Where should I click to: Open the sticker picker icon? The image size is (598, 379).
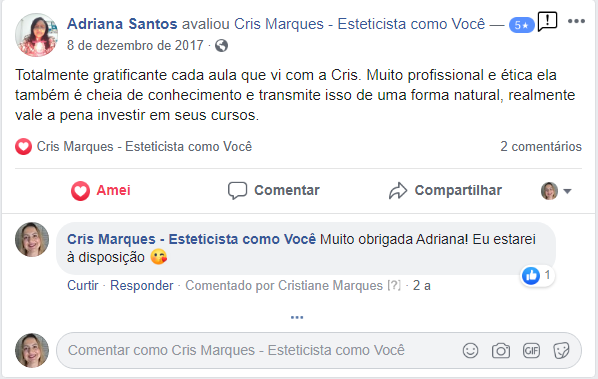(x=561, y=350)
